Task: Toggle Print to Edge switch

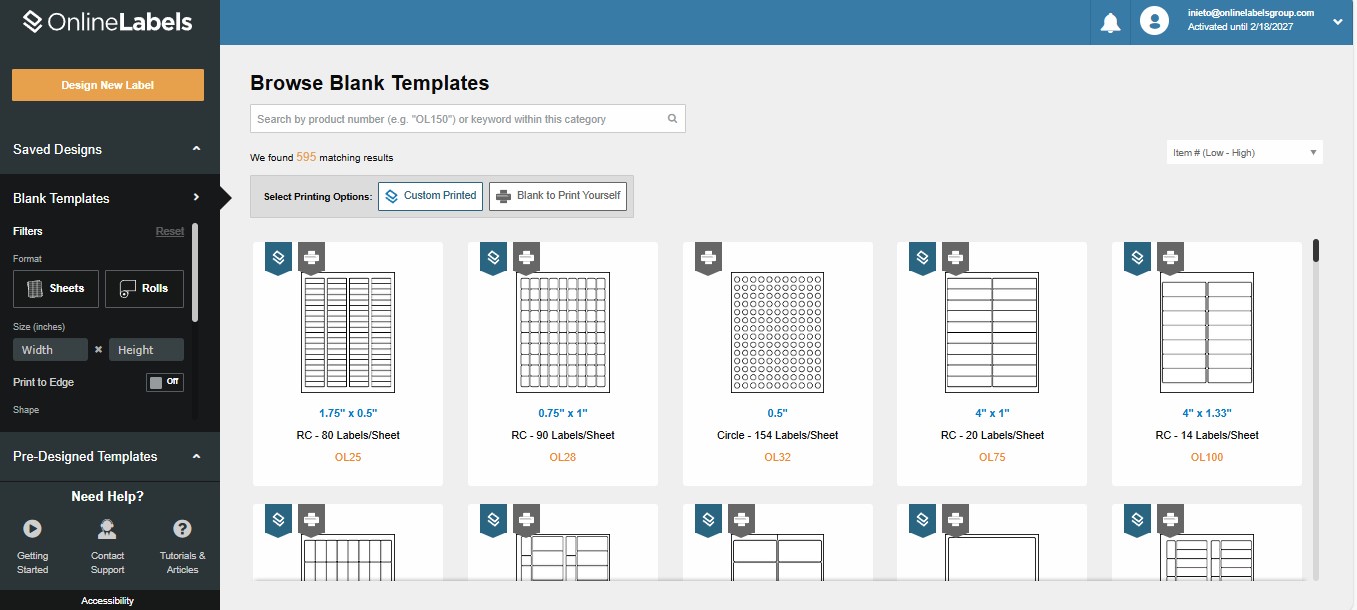Action: [x=165, y=382]
